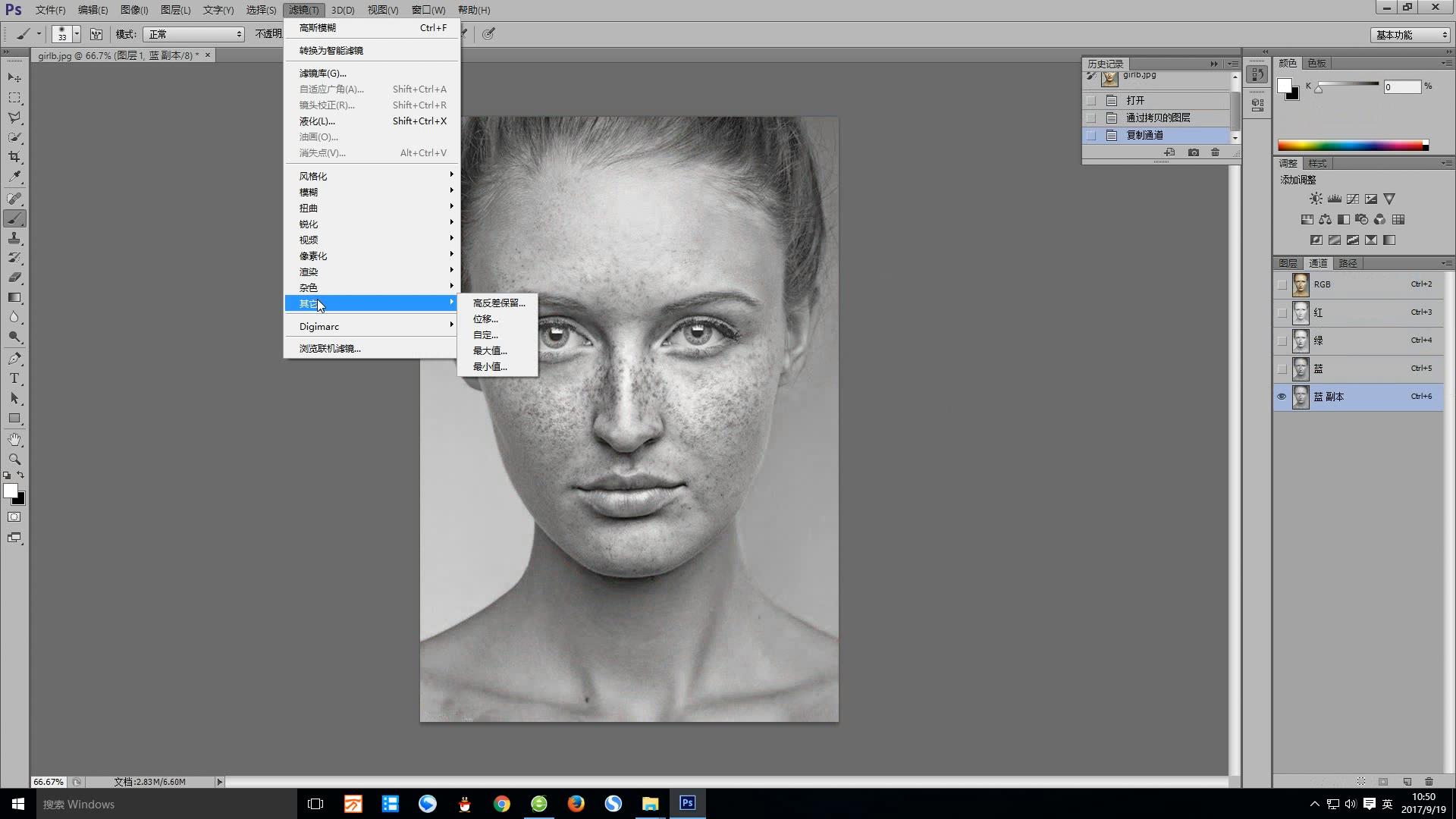Select the Eyedropper tool
Screen dimensions: 1456x819
14,177
